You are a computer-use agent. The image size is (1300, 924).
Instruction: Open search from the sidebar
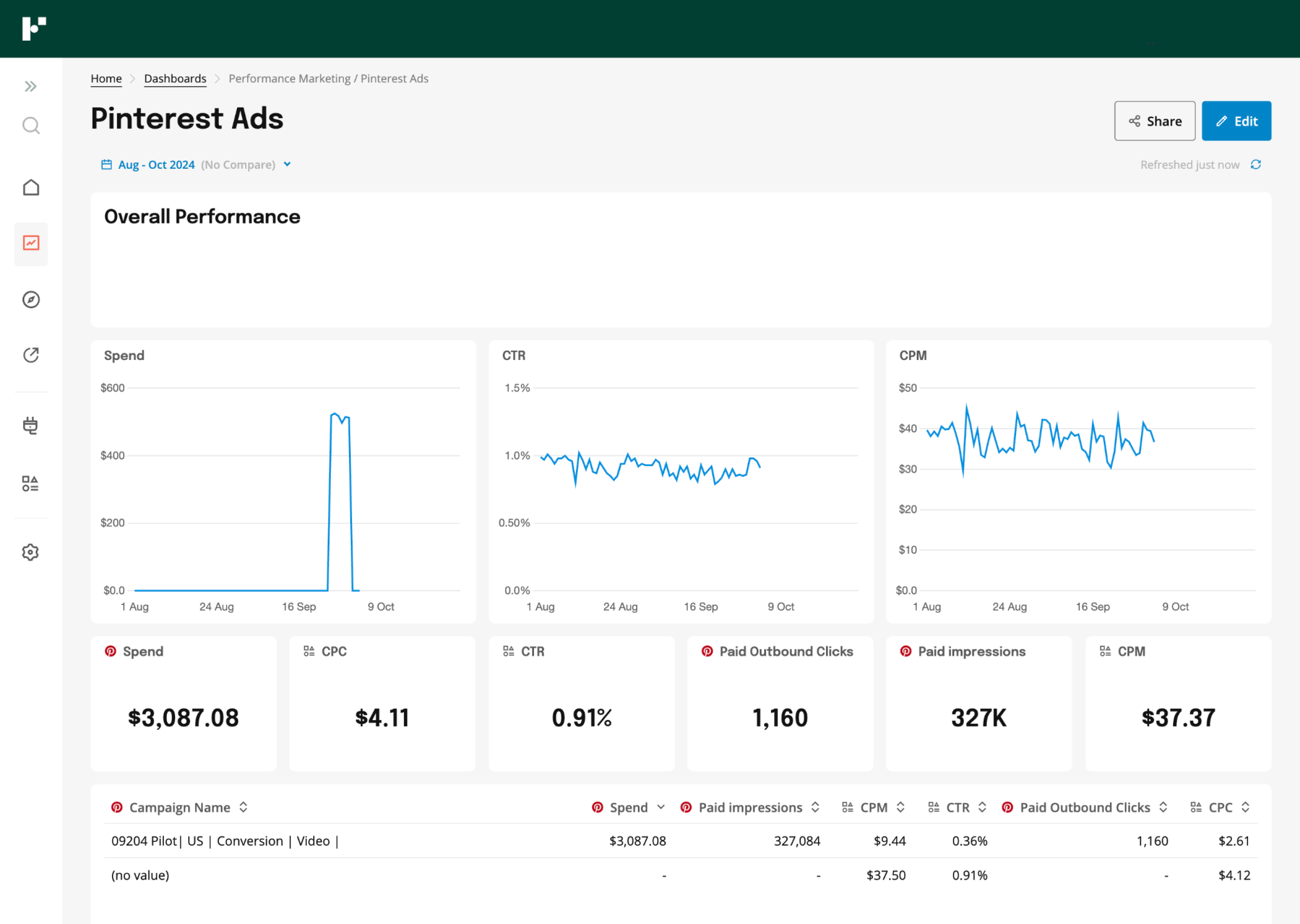[x=31, y=125]
